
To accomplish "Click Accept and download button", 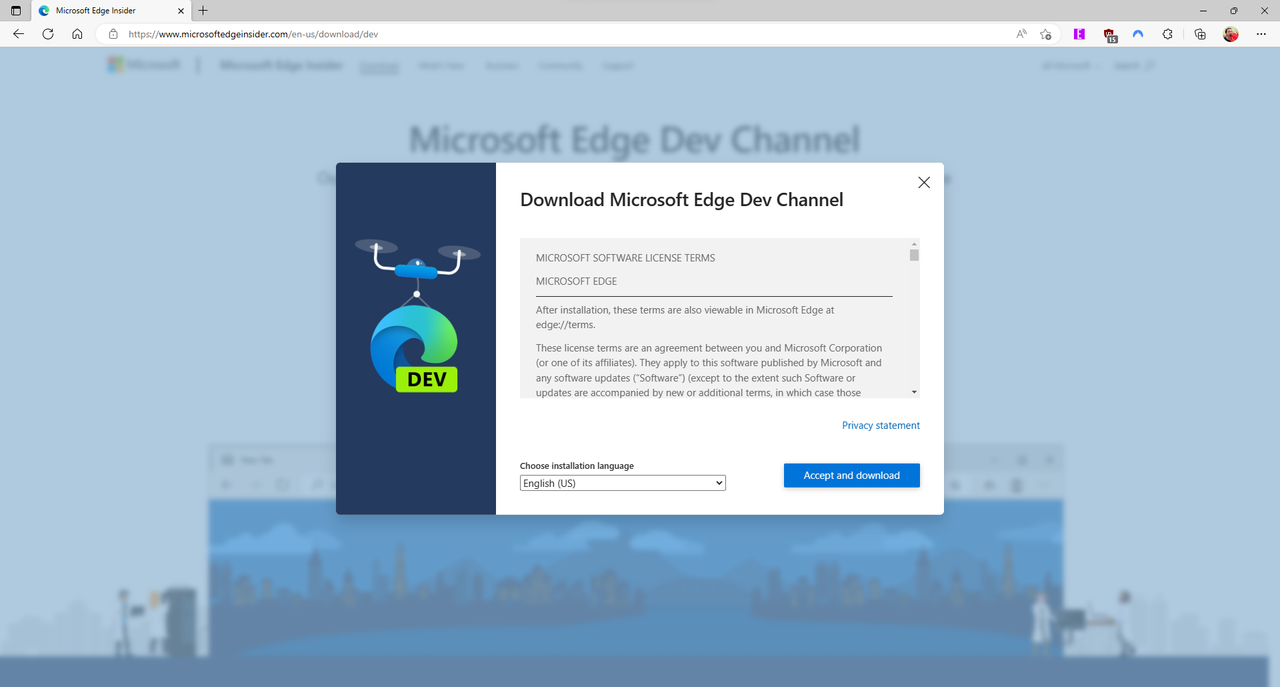I will (852, 475).
